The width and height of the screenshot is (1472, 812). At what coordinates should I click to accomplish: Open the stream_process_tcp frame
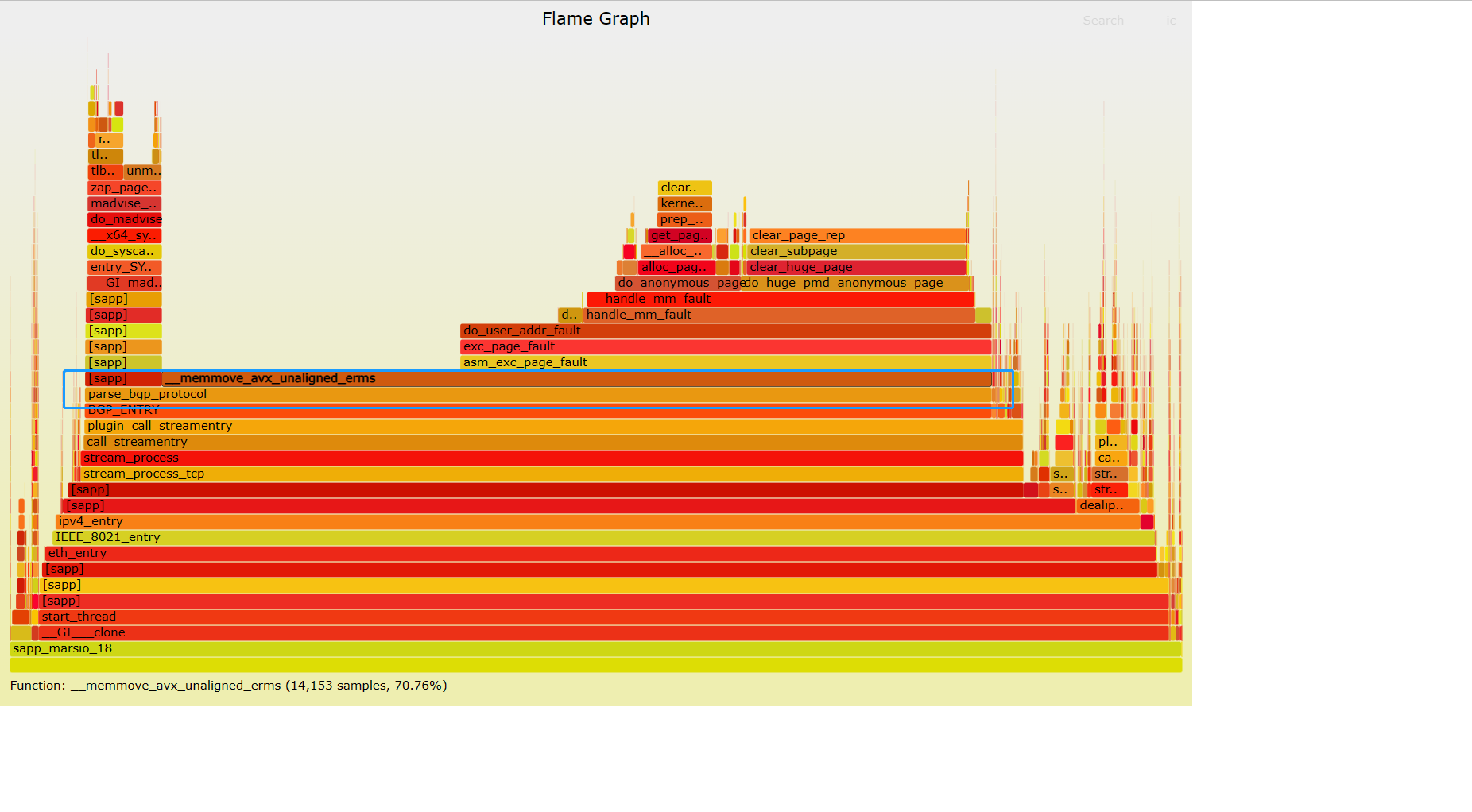click(552, 474)
